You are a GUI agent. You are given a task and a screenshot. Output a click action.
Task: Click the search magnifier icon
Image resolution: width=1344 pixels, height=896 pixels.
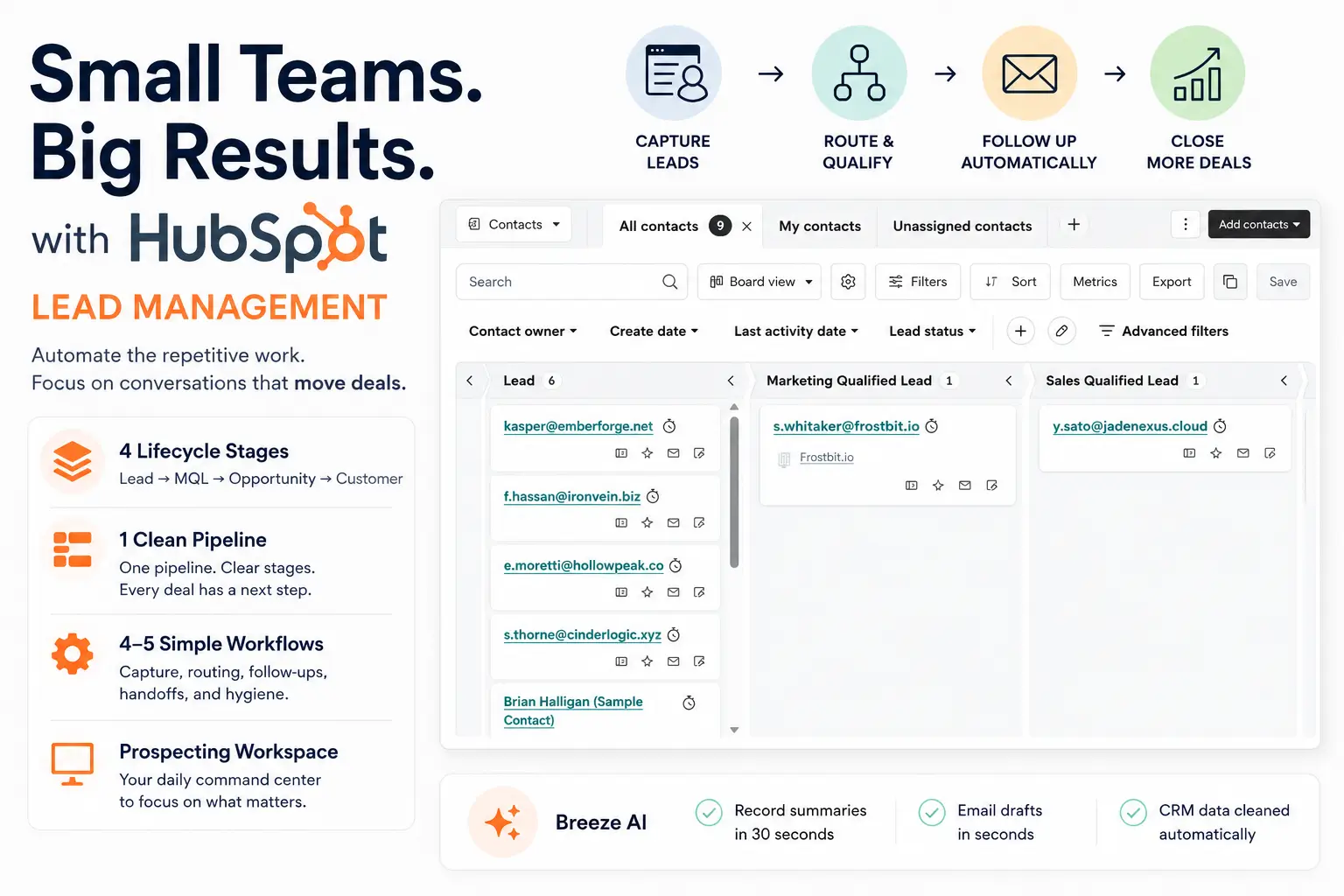670,282
